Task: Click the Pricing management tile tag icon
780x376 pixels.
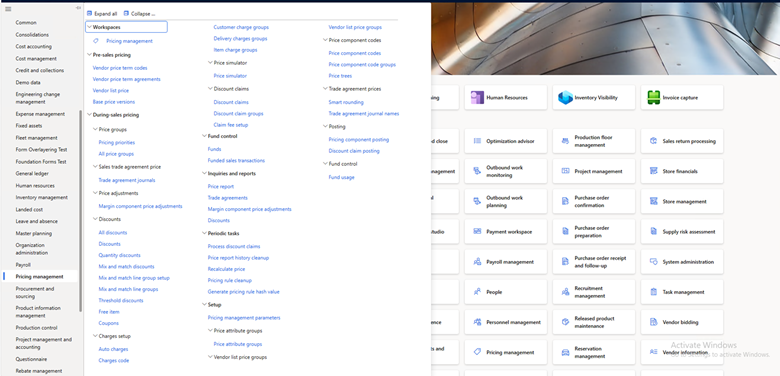Action: pos(477,352)
